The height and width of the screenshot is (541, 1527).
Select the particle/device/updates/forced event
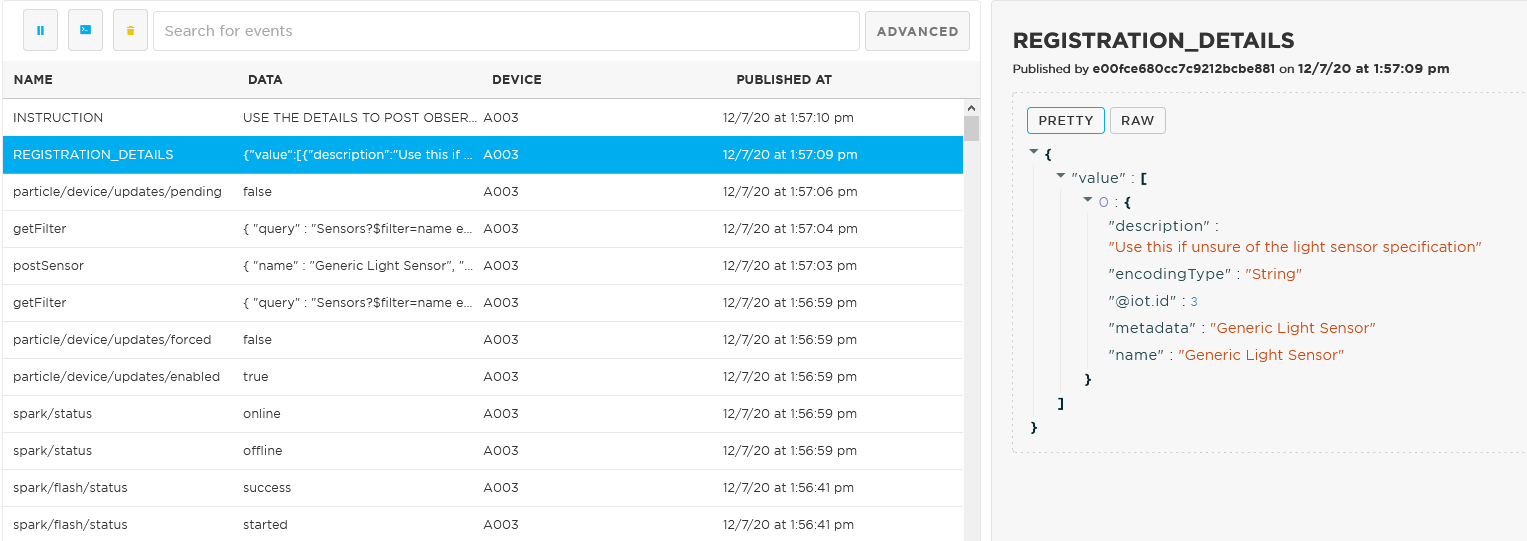tap(483, 340)
